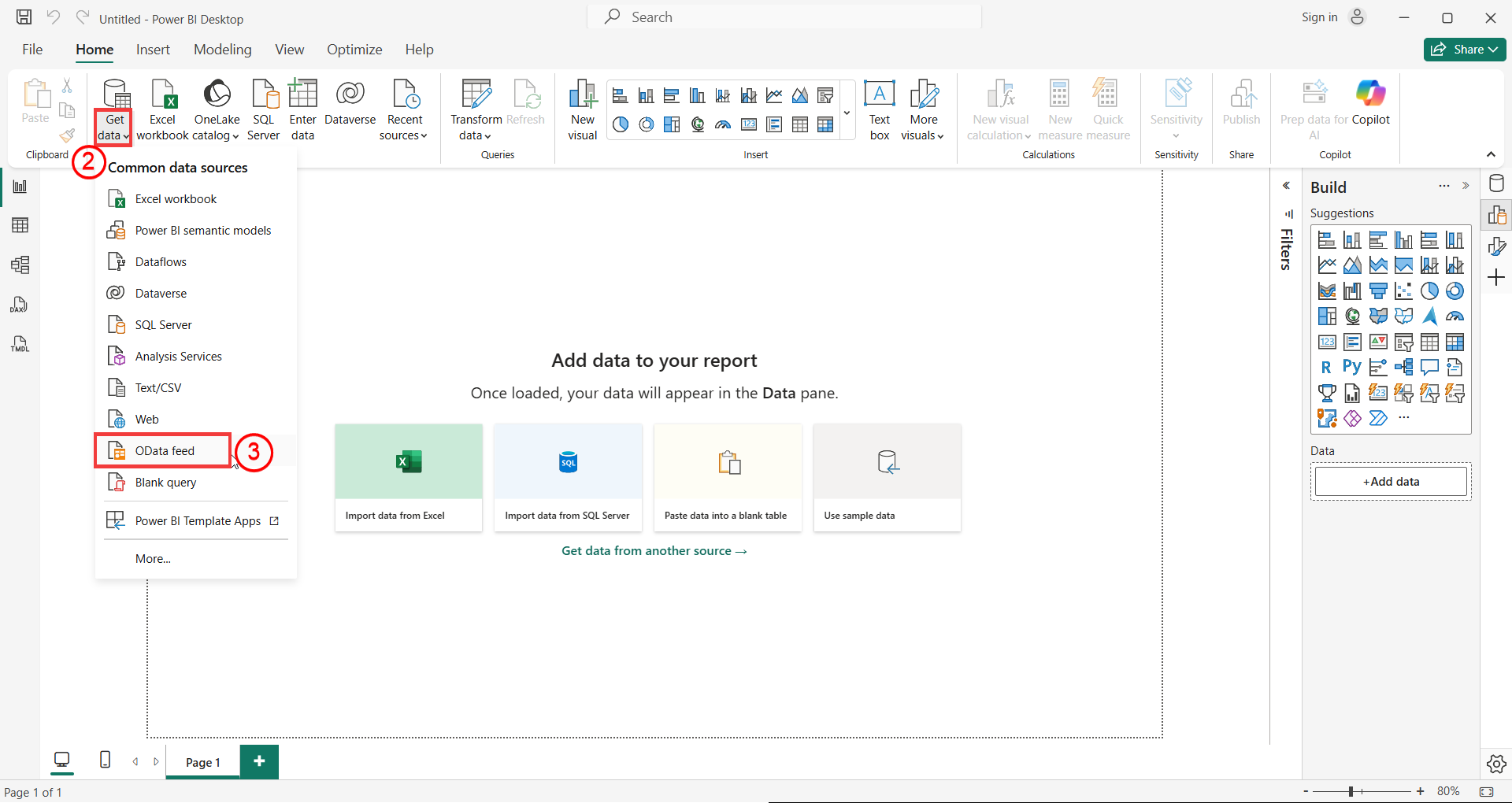Click the New visual ribbon button
This screenshot has width=1512, height=803.
point(582,109)
